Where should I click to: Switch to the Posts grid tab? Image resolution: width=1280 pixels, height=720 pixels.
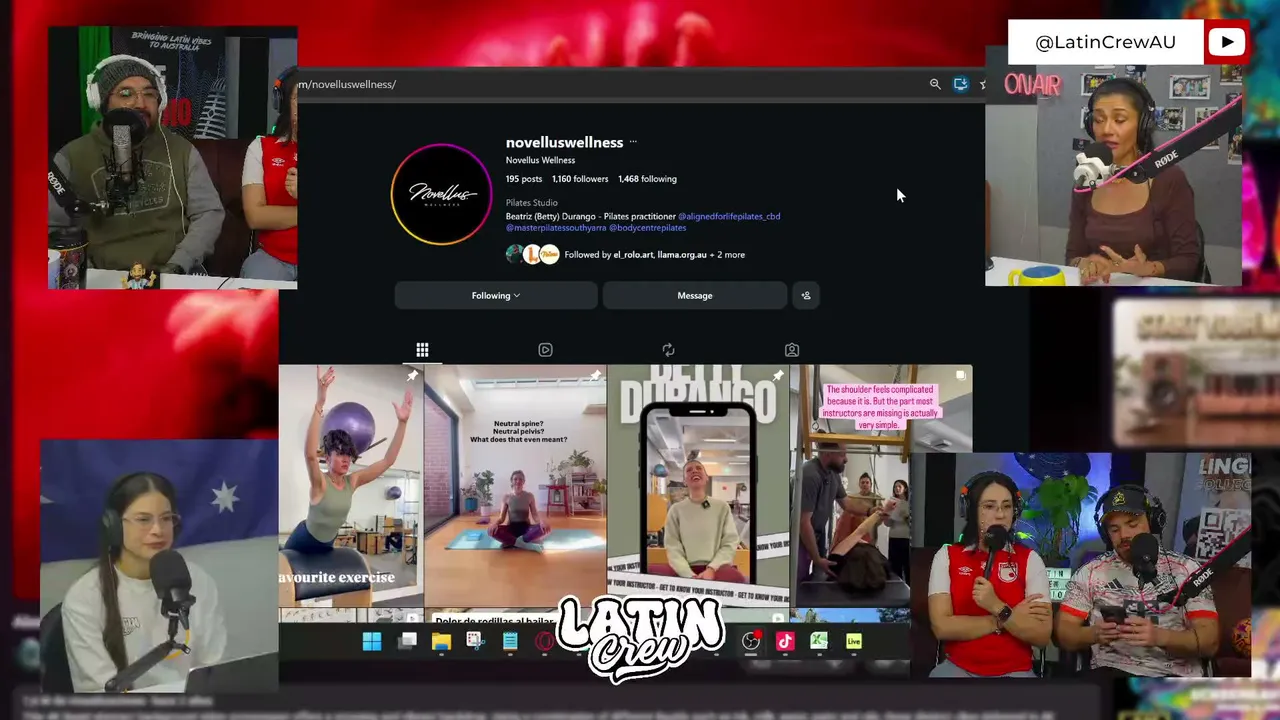pos(422,350)
